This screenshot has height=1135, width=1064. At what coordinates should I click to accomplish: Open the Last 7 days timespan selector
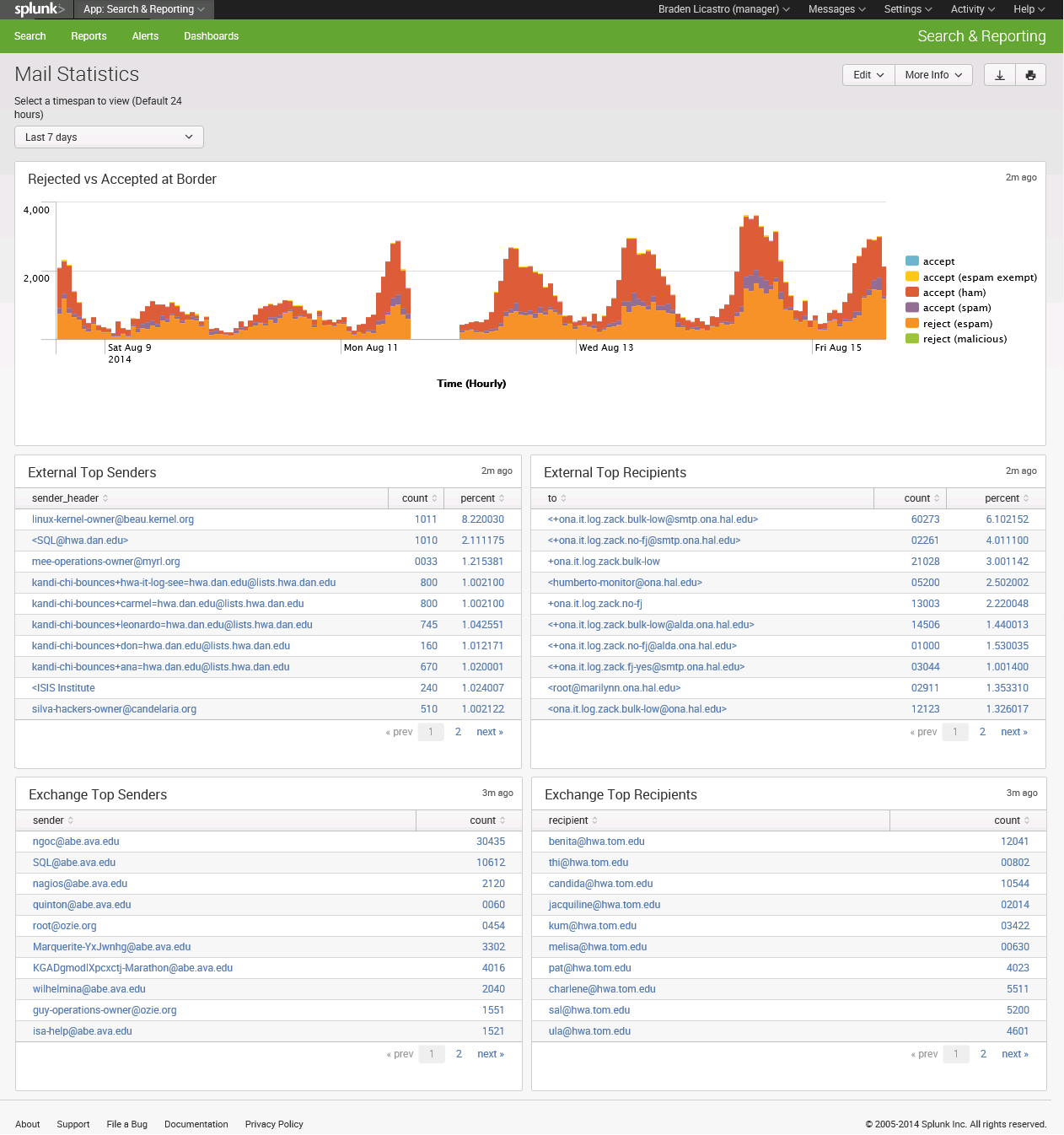coord(109,137)
